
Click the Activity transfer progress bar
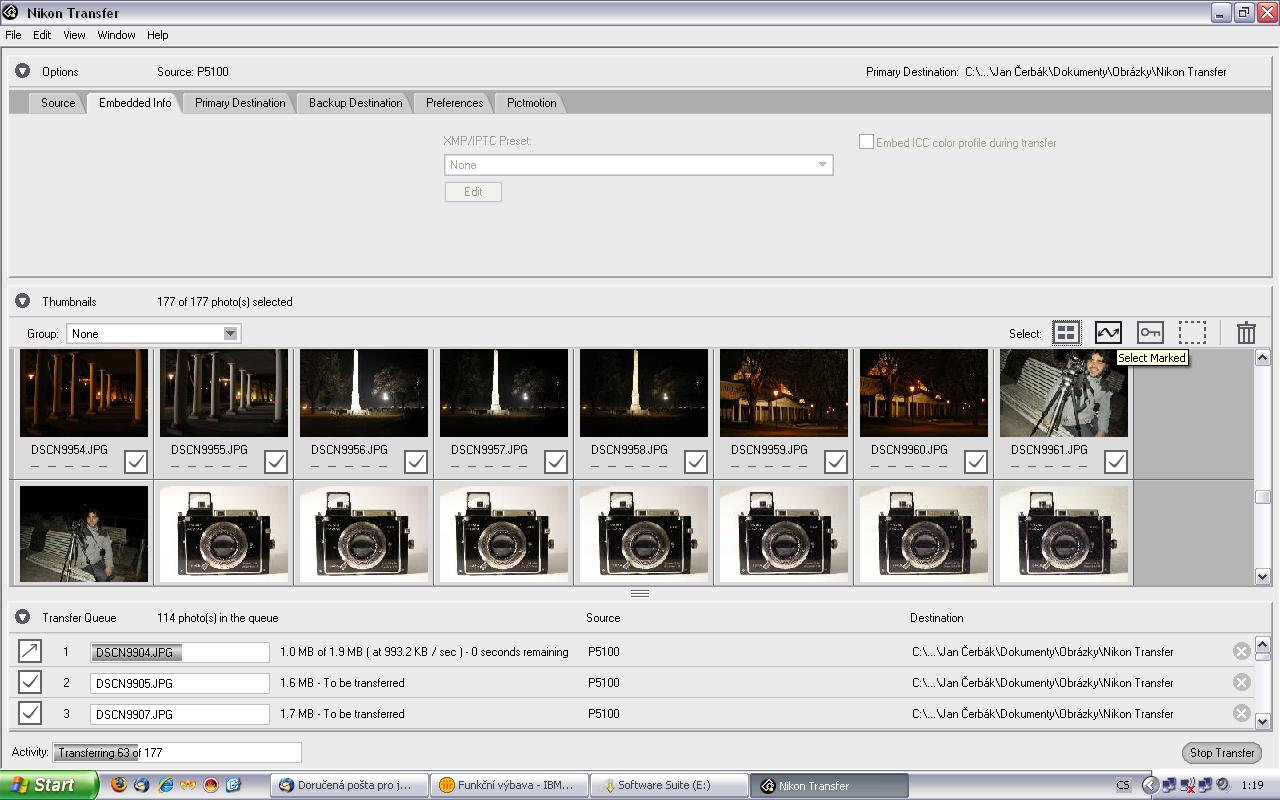point(177,752)
